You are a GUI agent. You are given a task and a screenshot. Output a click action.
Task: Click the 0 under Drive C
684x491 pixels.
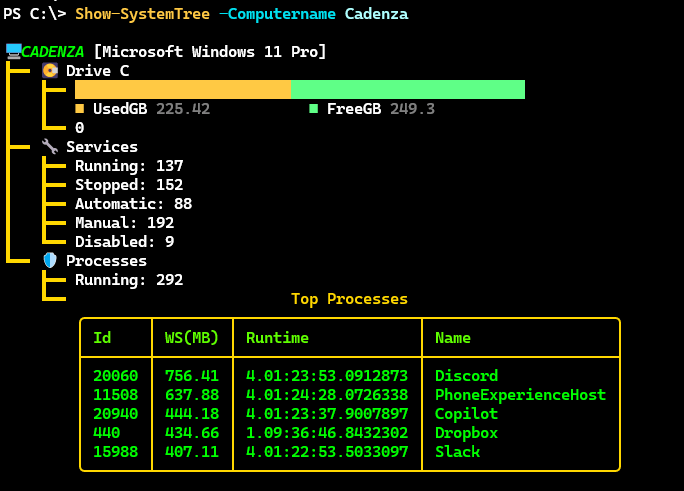point(79,128)
